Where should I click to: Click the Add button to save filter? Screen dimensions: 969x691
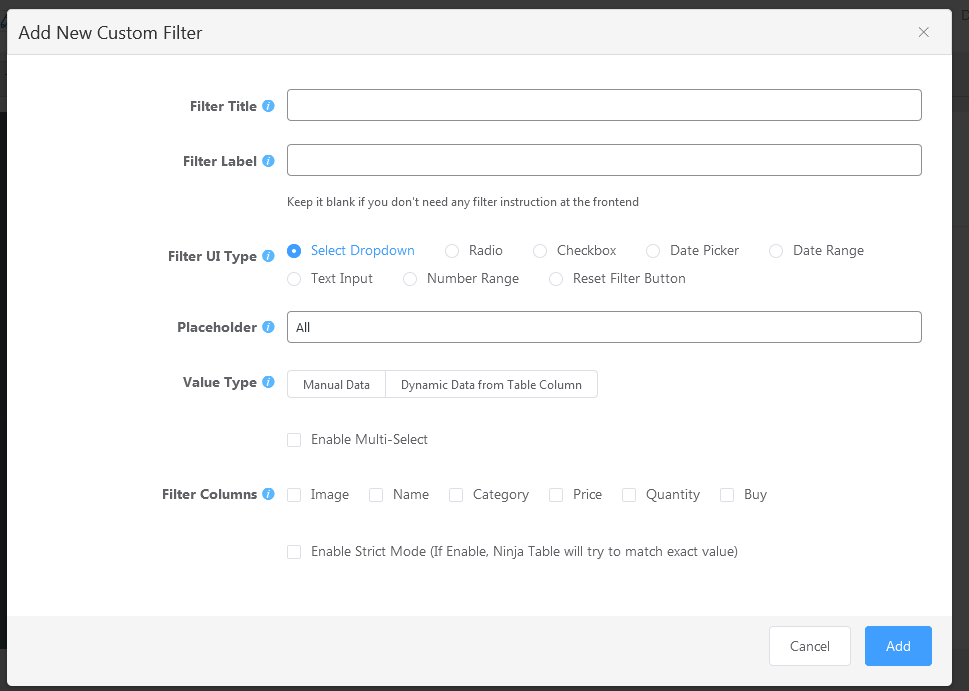(897, 646)
